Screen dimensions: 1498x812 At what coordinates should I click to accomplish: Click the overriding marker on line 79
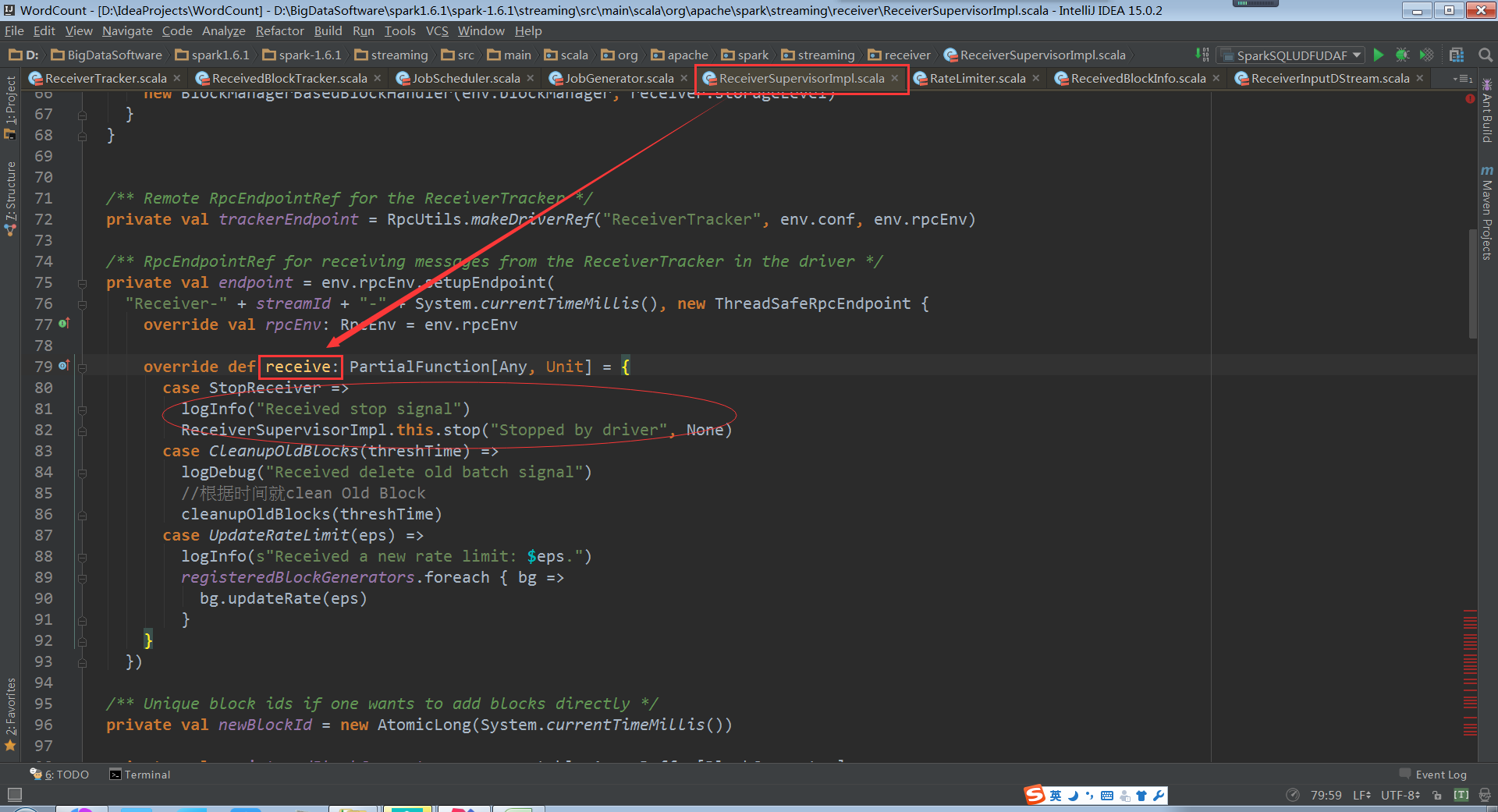coord(64,365)
